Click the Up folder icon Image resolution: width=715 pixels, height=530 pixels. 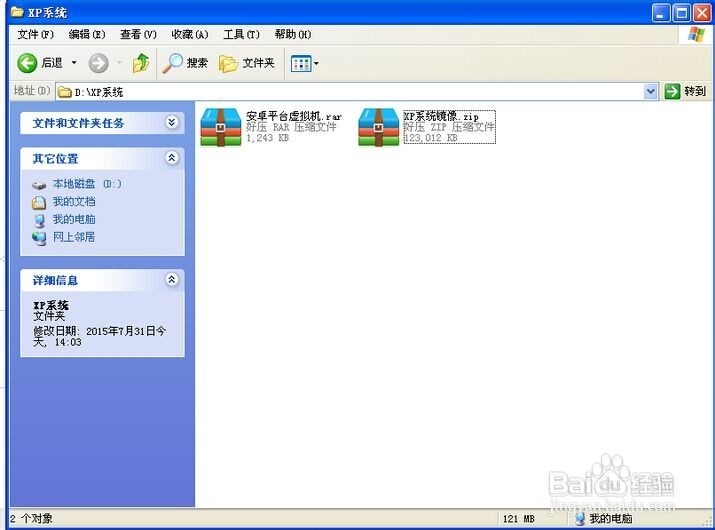coord(140,63)
